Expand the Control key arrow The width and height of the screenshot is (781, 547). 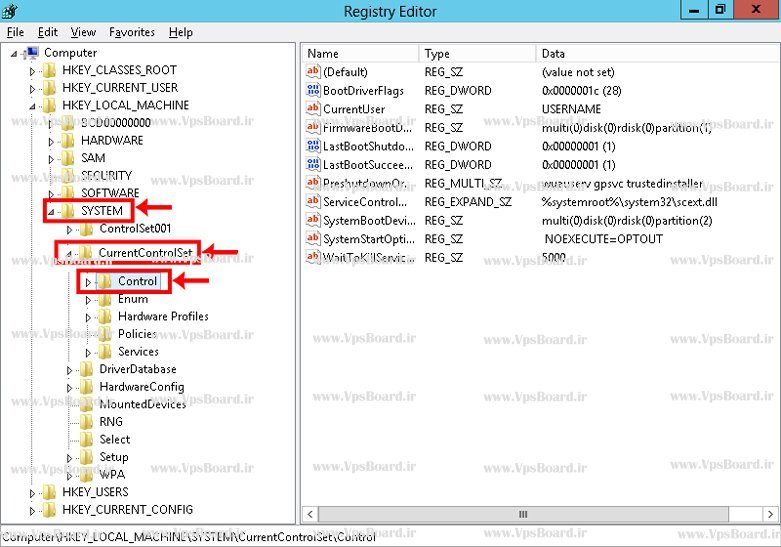pyautogui.click(x=88, y=282)
